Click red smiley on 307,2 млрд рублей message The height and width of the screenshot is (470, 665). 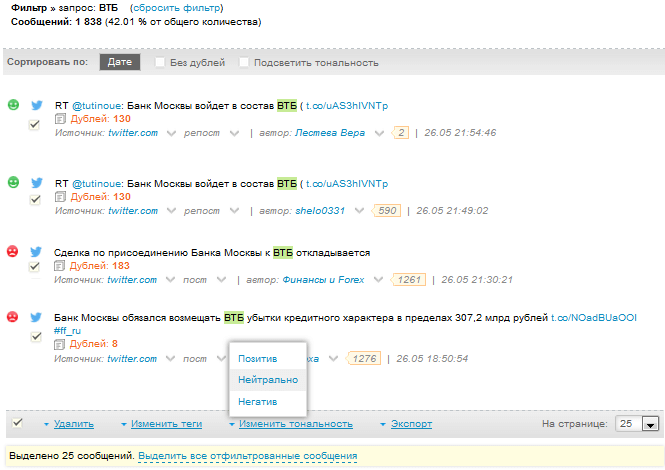(13, 316)
